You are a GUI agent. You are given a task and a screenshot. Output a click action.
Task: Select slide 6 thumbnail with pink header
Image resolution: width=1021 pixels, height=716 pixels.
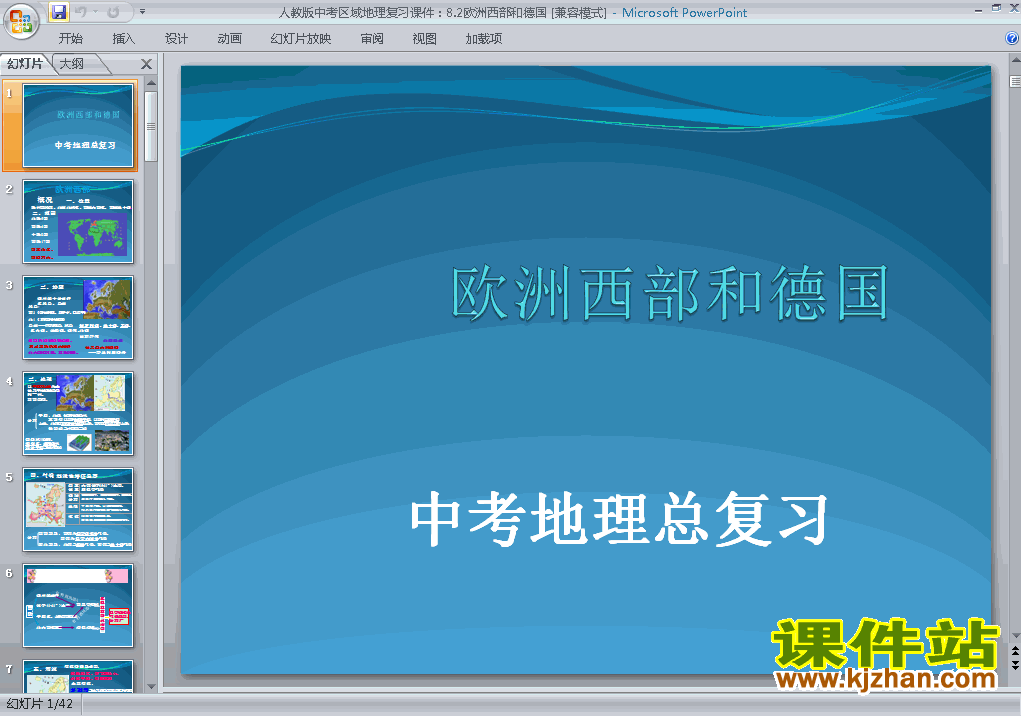(78, 605)
